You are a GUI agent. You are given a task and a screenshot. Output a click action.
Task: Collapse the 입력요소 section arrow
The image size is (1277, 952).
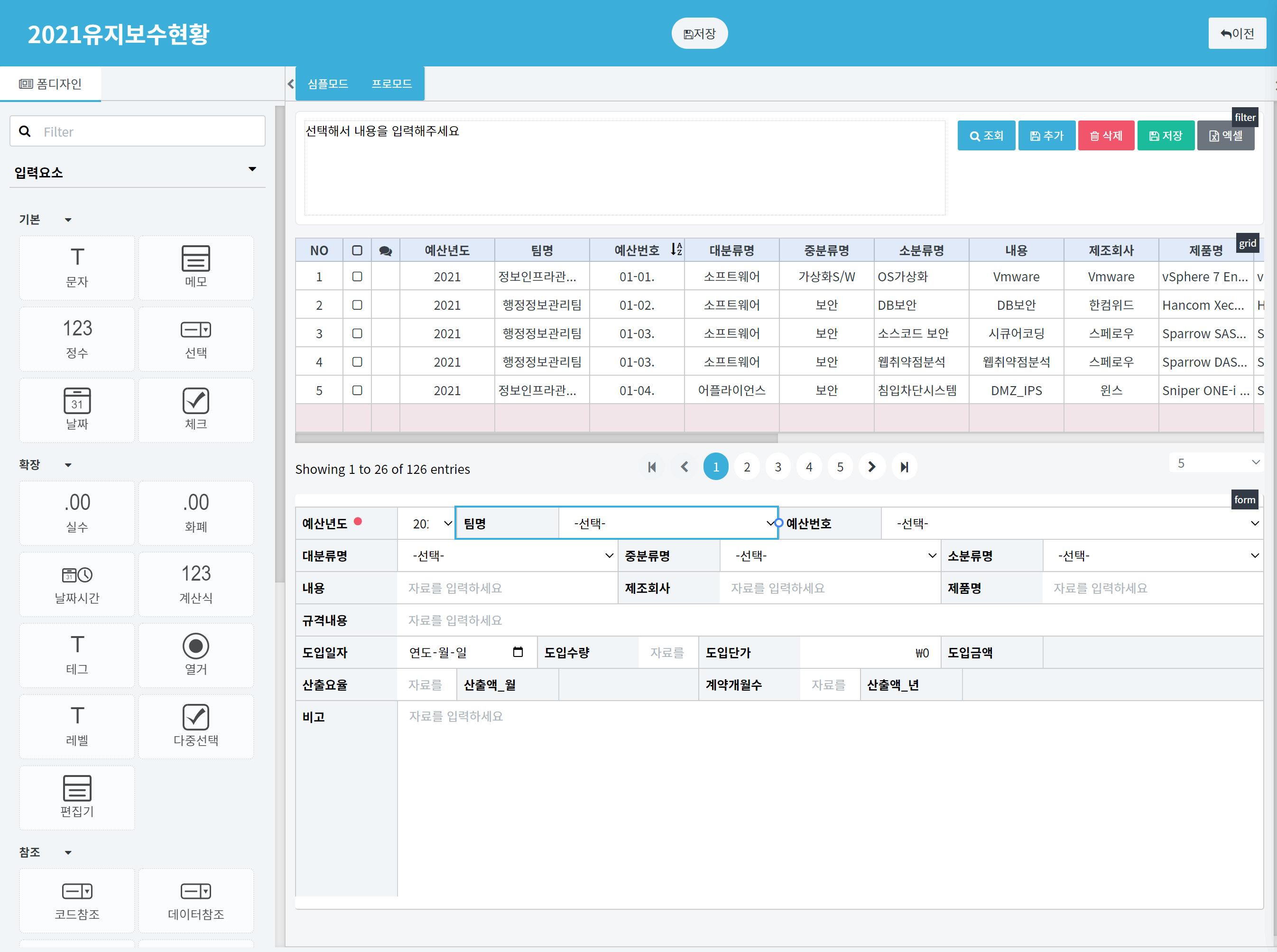click(x=252, y=169)
